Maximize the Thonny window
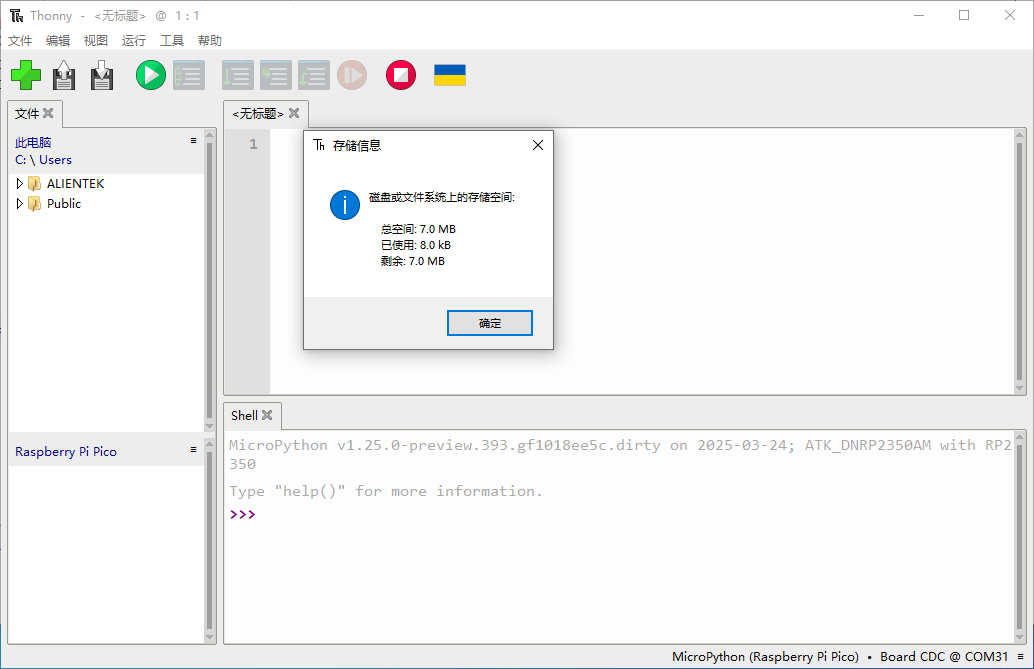Screen dimensions: 1034x669 pos(964,15)
